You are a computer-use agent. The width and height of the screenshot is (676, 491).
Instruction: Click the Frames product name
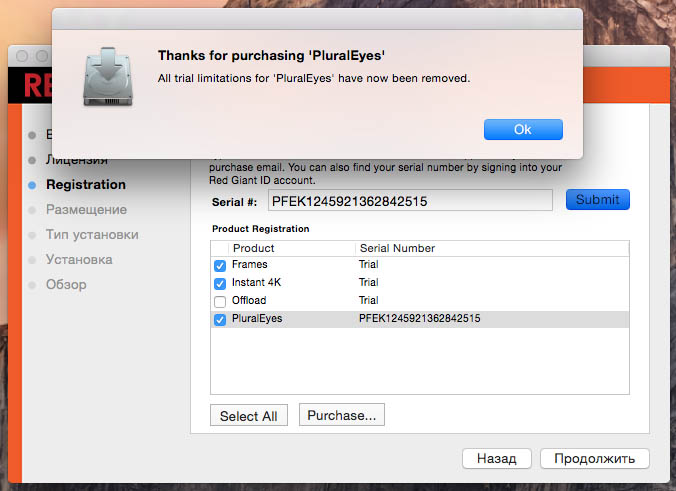[250, 264]
